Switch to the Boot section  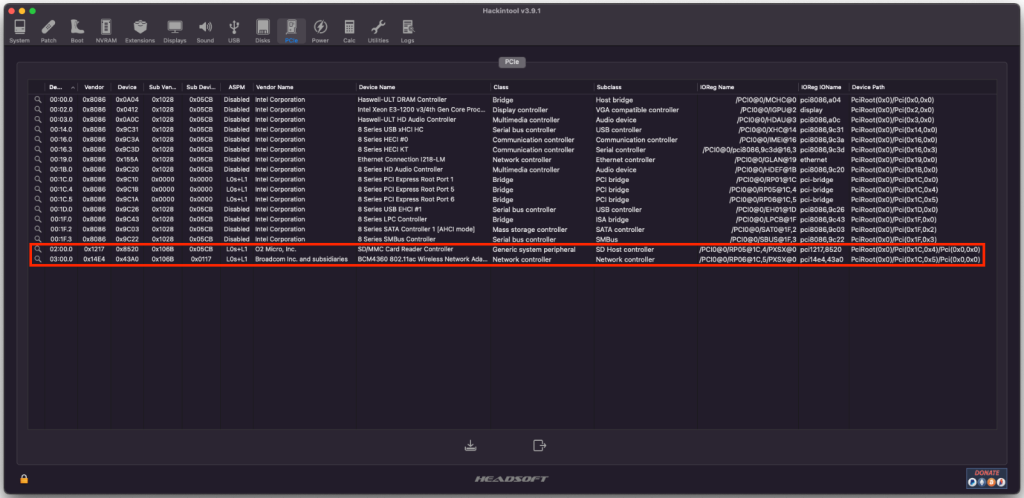[x=77, y=30]
